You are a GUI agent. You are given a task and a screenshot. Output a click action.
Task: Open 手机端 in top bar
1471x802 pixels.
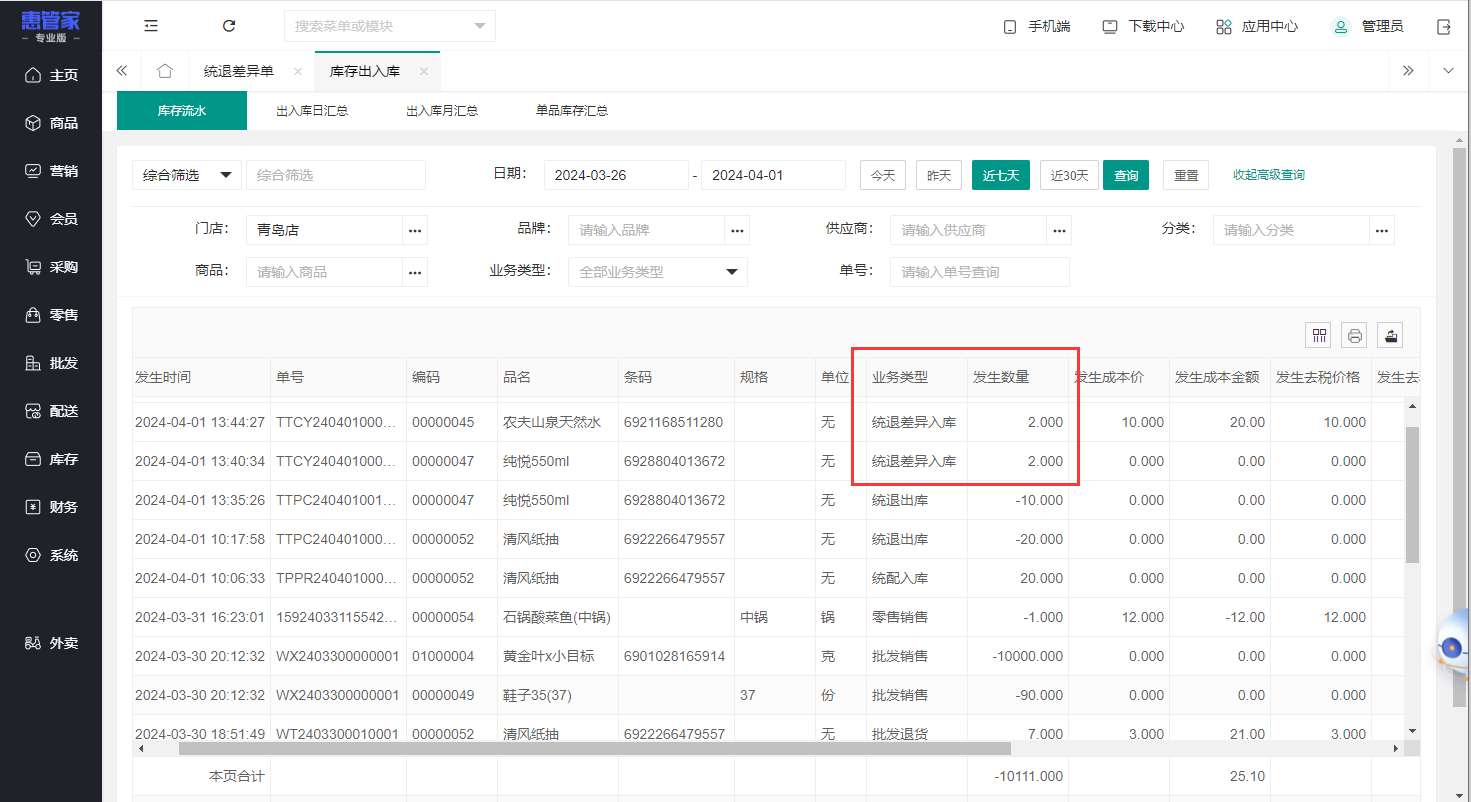pos(1037,26)
